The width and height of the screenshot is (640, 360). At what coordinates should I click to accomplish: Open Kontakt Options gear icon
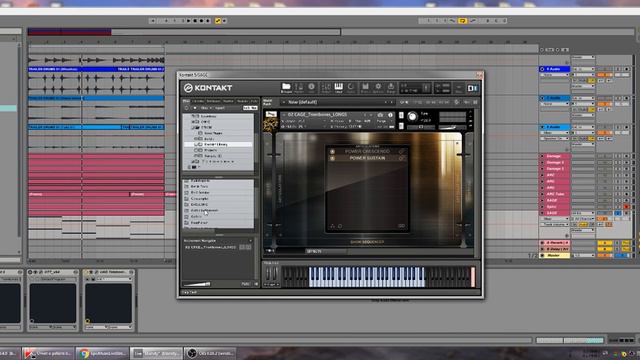coord(378,88)
